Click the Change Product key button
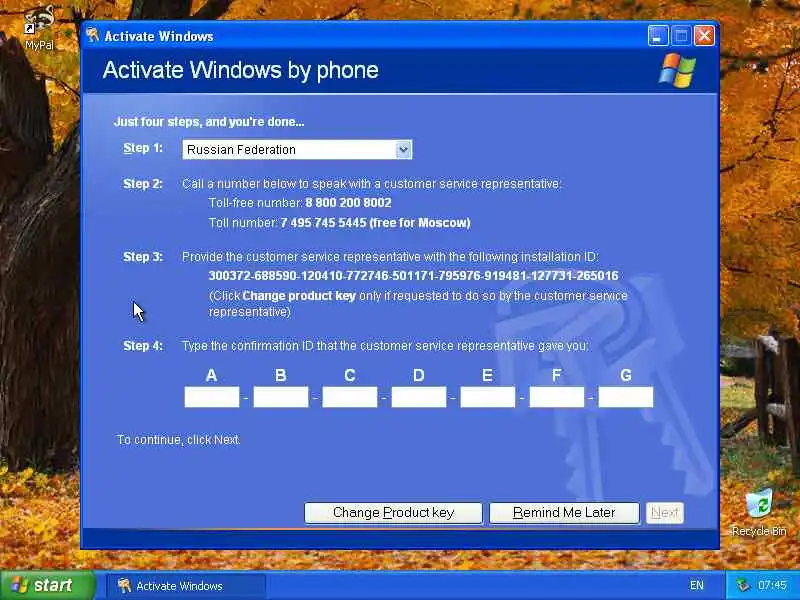800x600 pixels. click(393, 513)
